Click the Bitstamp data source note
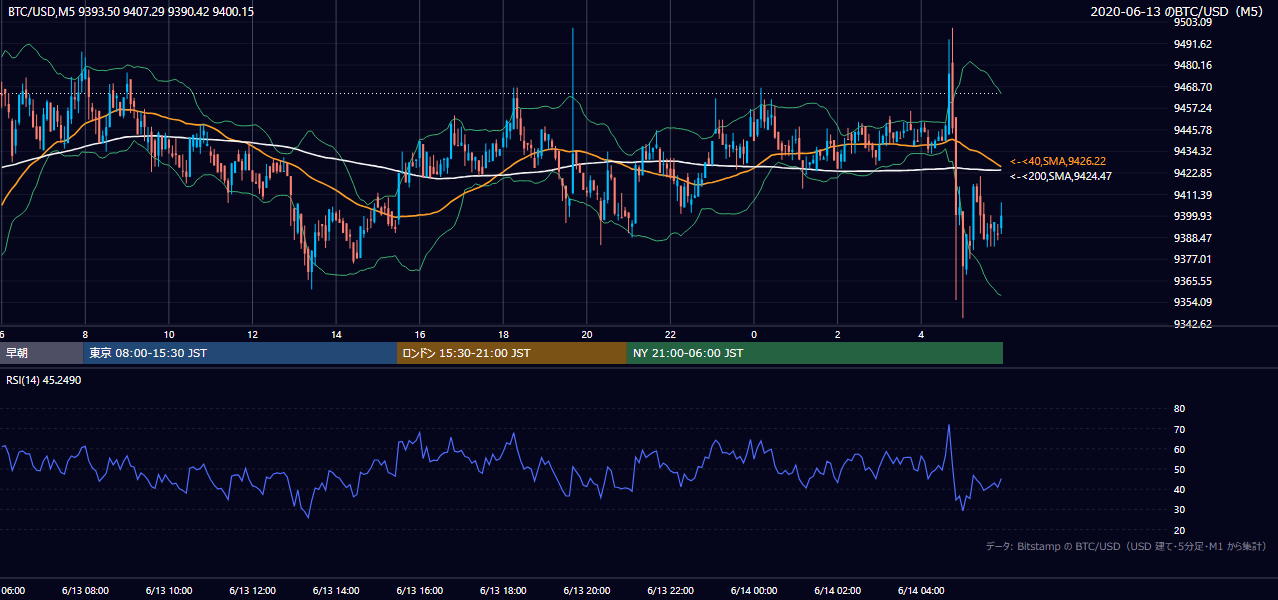 coord(1126,547)
